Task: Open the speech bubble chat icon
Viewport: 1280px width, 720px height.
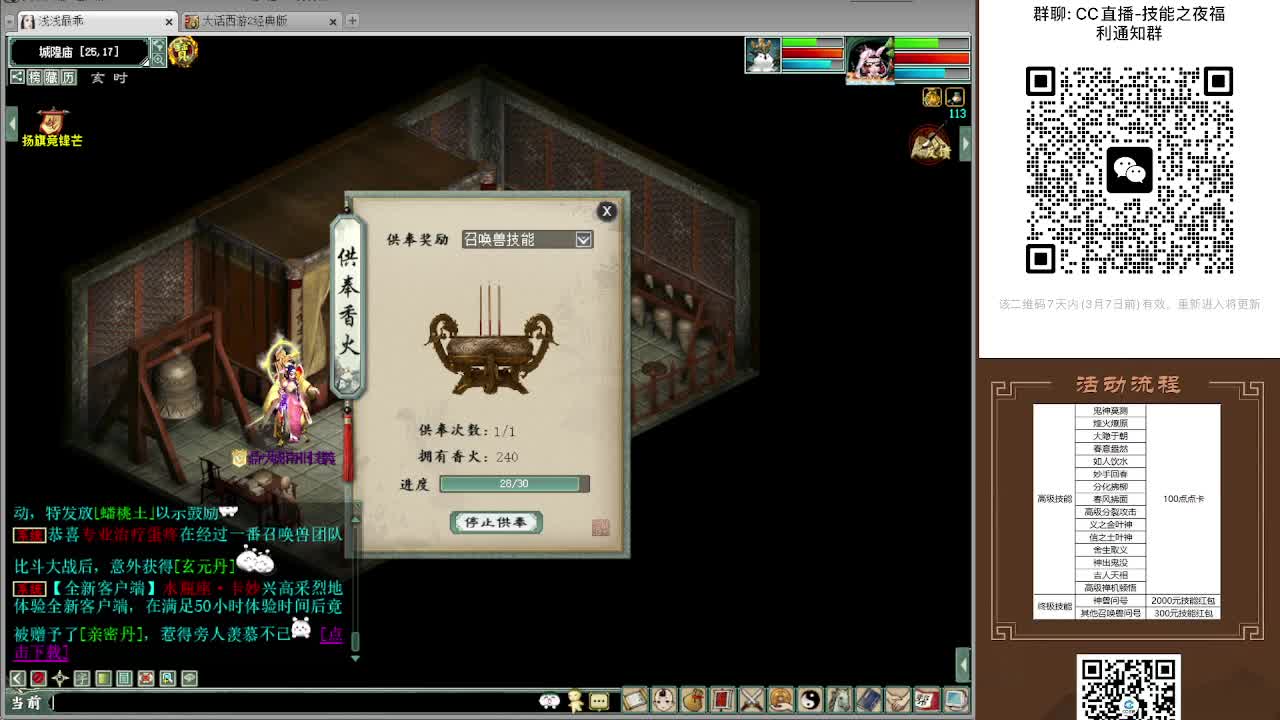Action: pos(599,701)
